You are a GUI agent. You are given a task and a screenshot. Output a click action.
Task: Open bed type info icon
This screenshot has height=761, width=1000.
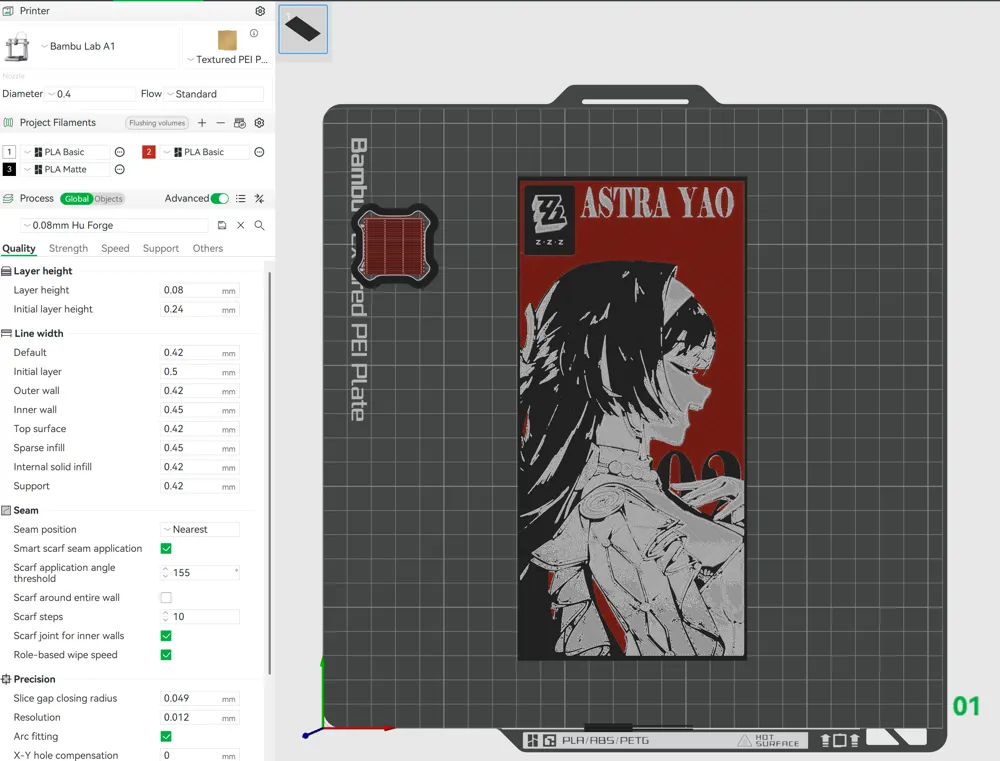coord(254,33)
